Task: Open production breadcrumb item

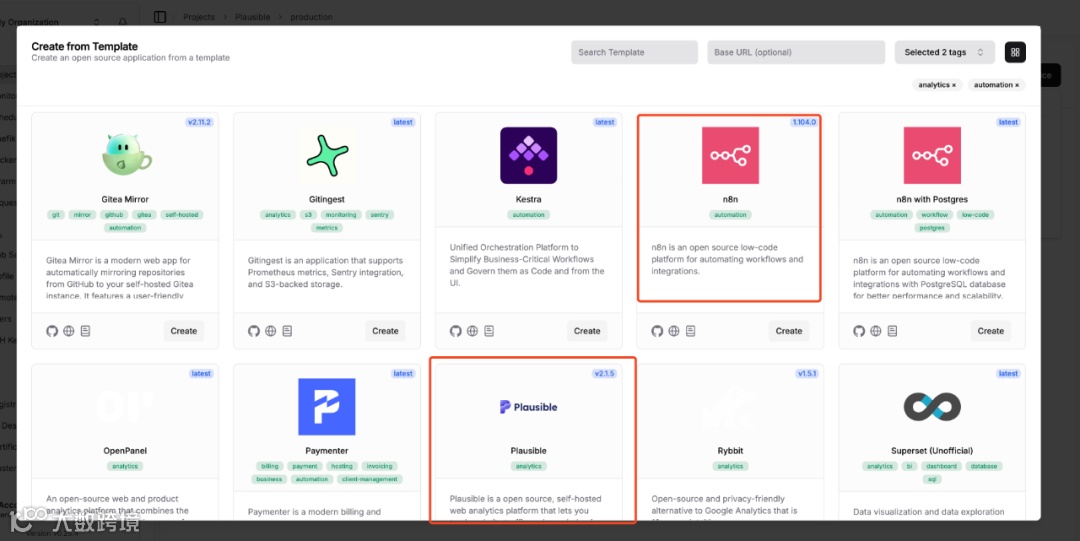Action: pos(311,17)
